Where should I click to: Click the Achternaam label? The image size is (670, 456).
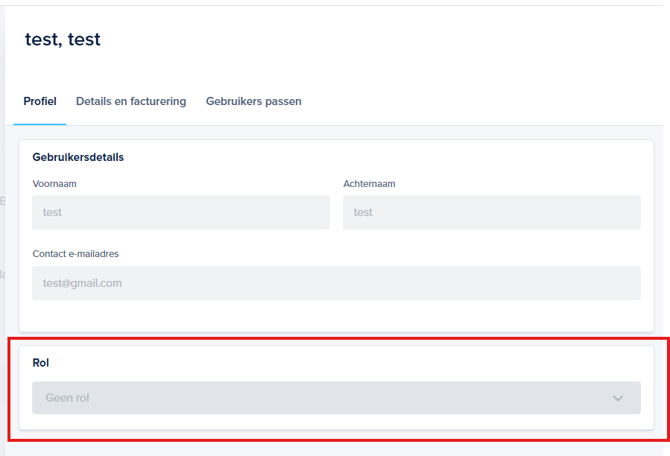click(369, 184)
